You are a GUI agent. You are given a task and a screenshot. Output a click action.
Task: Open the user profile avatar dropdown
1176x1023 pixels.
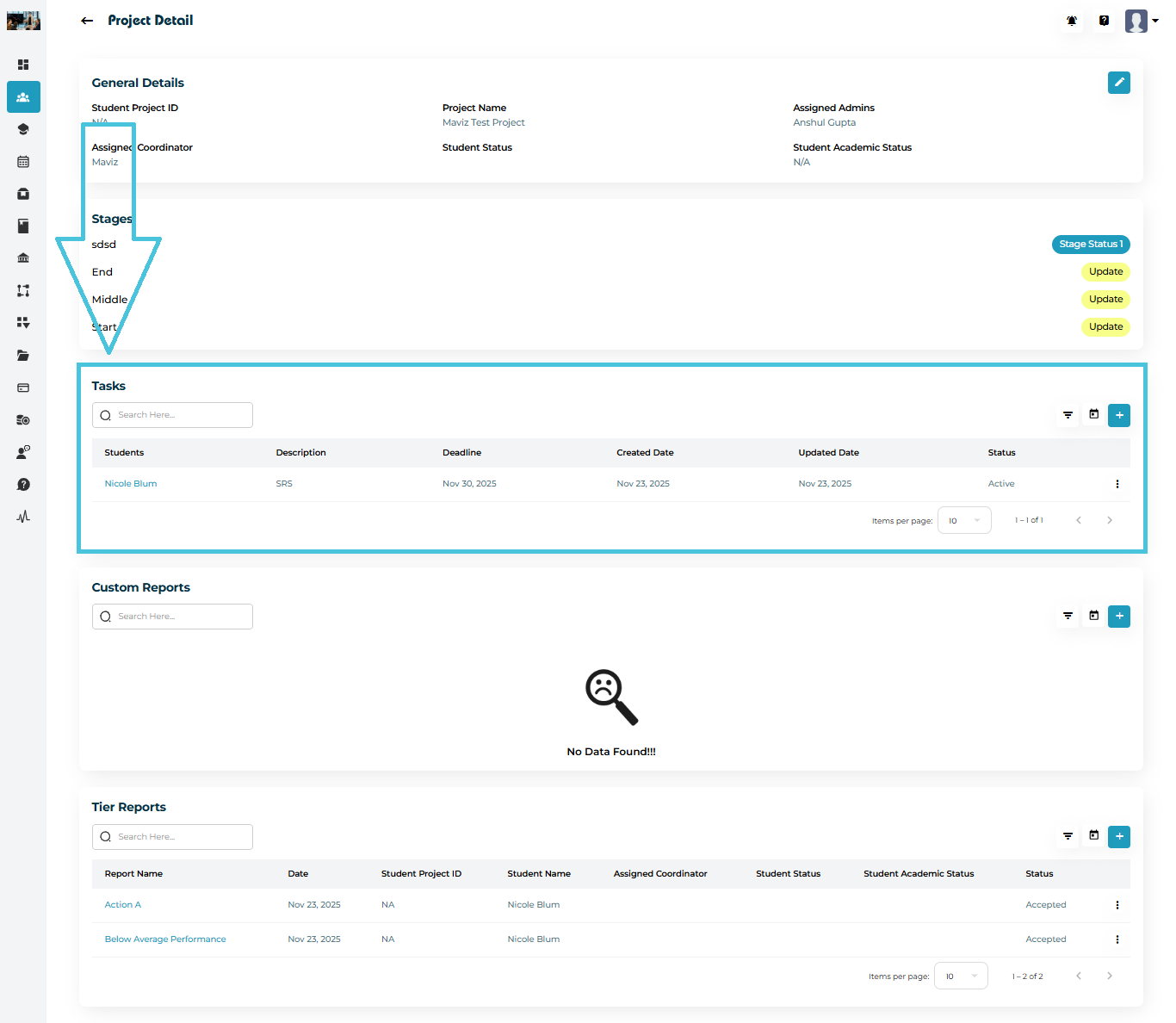tap(1142, 21)
